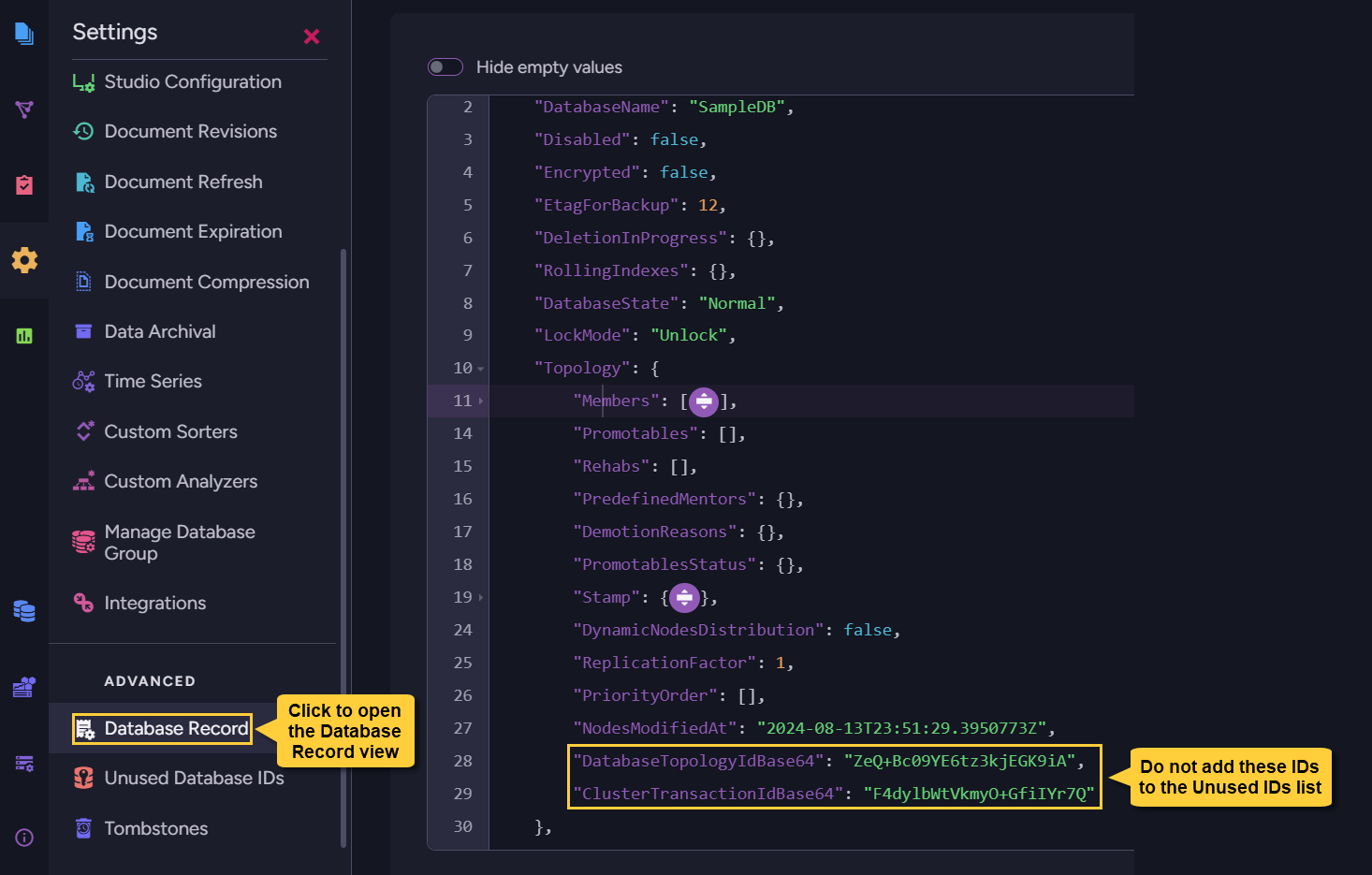Click the Tombstones icon
This screenshot has height=875, width=1372.
point(83,828)
